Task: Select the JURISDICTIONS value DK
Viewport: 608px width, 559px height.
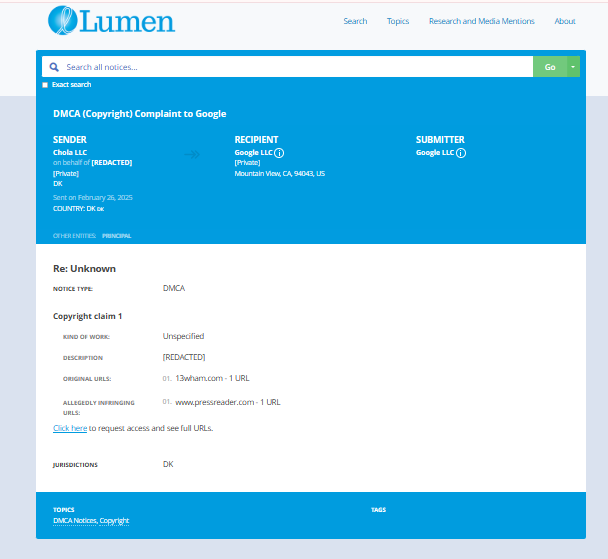Action: (x=168, y=464)
